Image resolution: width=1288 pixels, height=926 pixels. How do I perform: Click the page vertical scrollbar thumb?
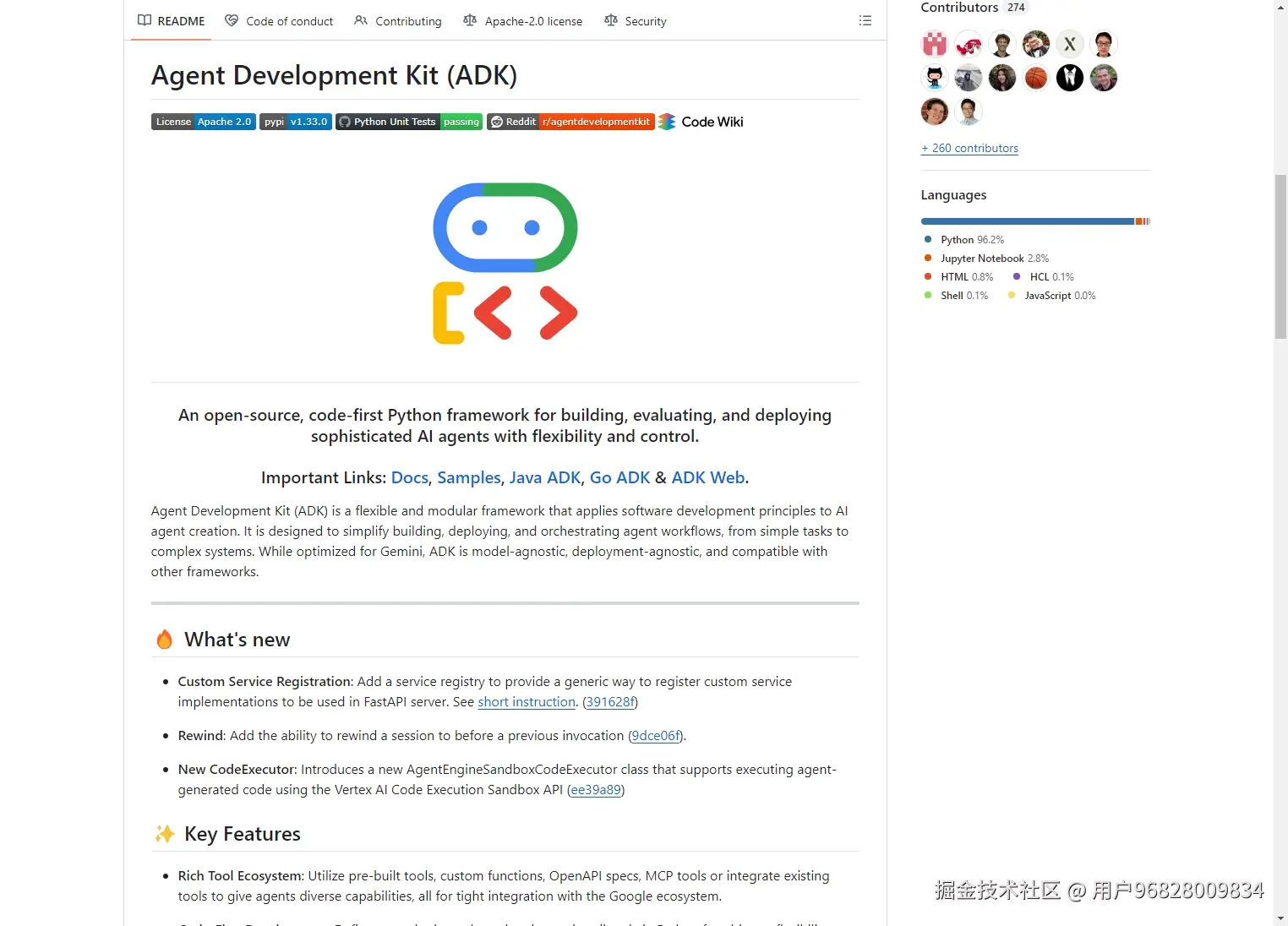click(1280, 256)
